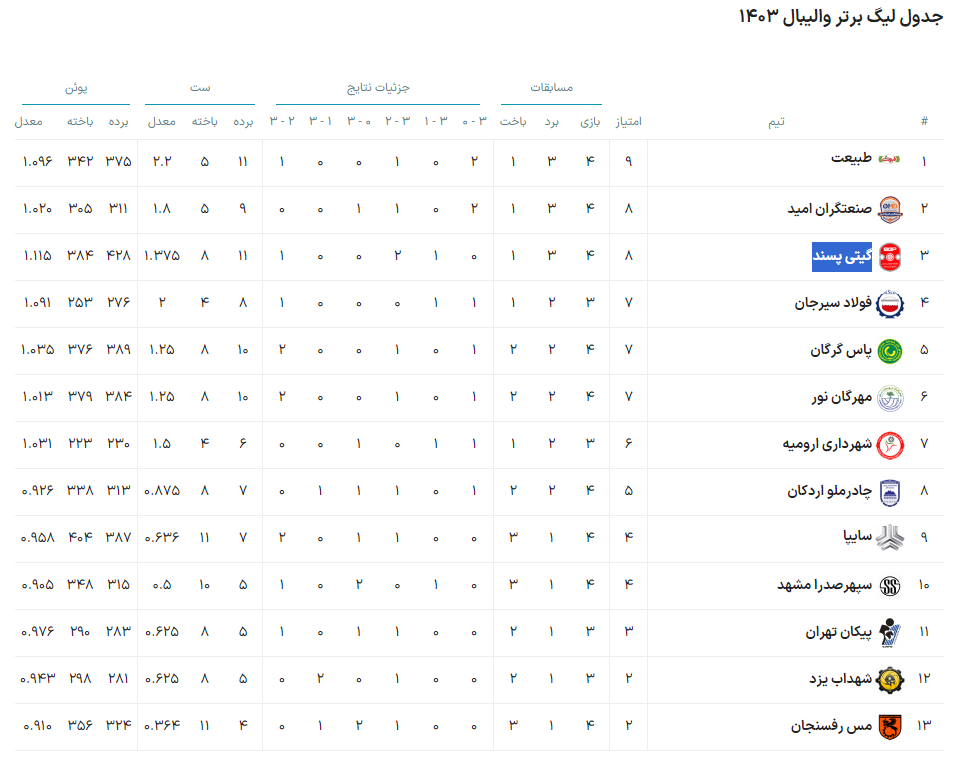Click the باخت column header under مسابقات

513,122
